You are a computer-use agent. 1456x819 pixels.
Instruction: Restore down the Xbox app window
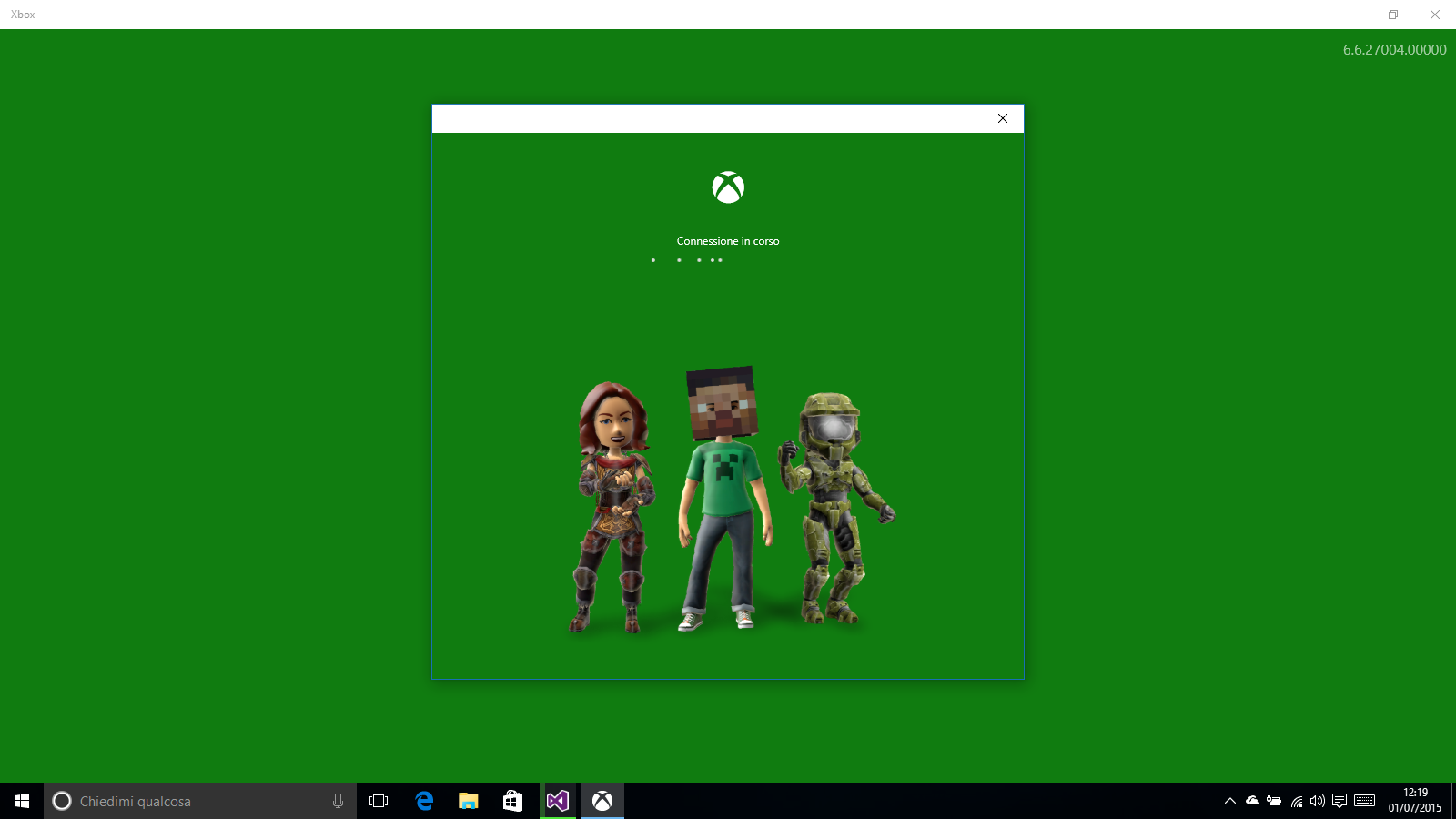pos(1393,15)
